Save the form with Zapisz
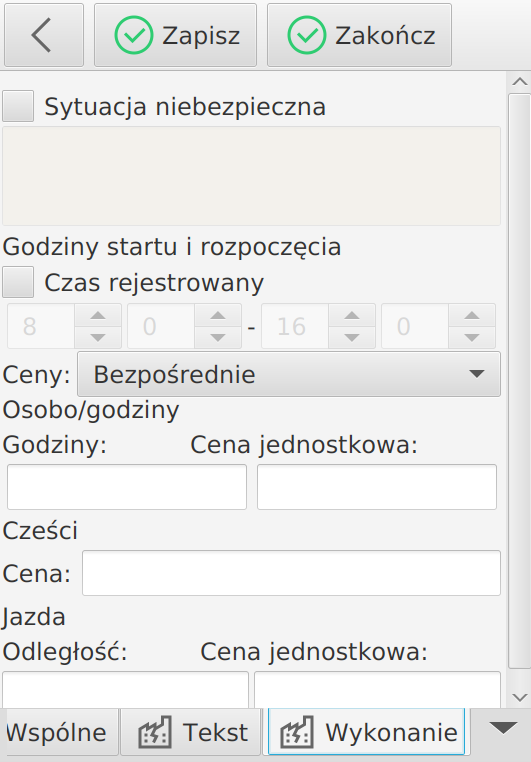Viewport: 531px width, 762px height. tap(175, 35)
